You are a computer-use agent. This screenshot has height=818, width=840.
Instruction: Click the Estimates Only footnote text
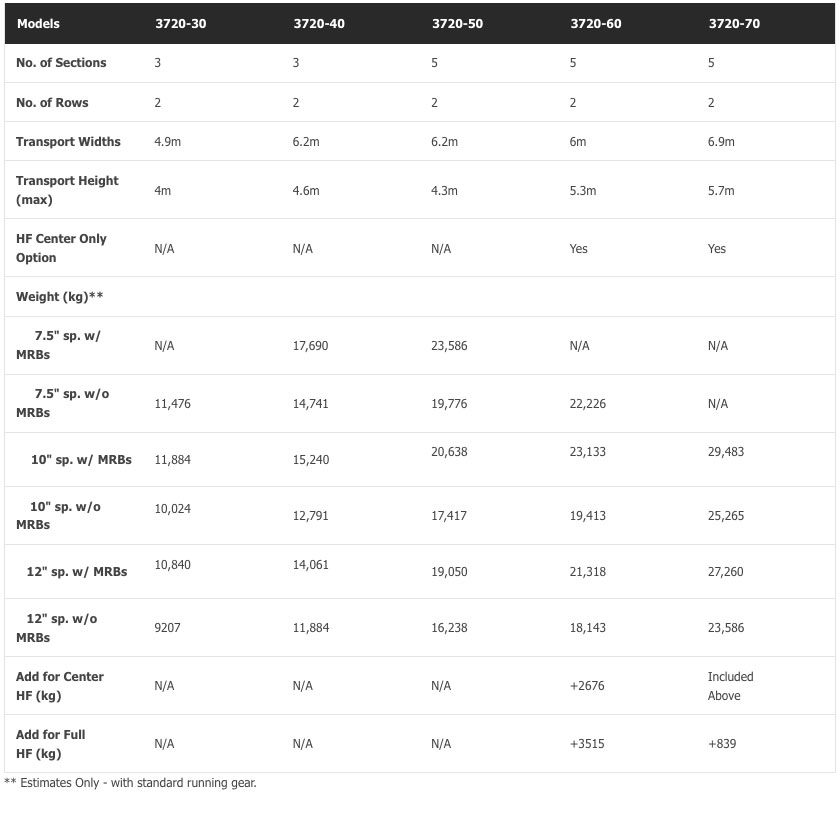tap(131, 783)
